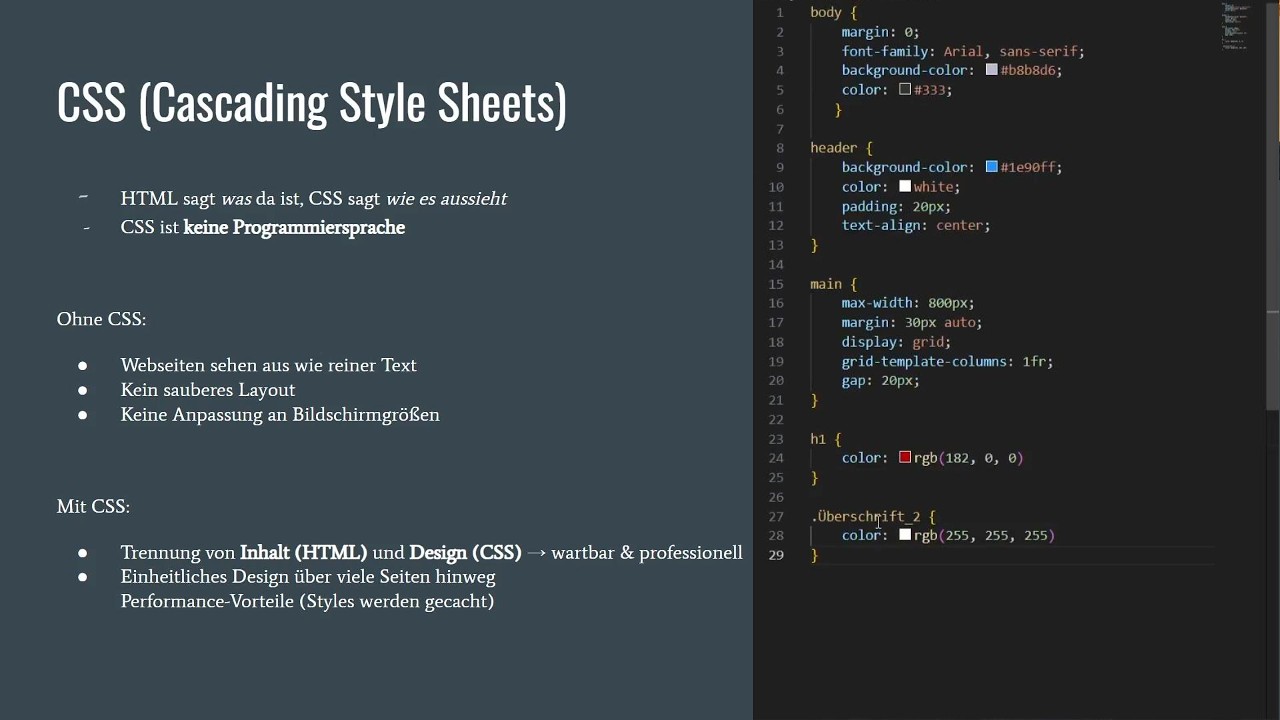The image size is (1280, 720).
Task: Click the dark swatch beside #333
Action: pyautogui.click(x=905, y=89)
